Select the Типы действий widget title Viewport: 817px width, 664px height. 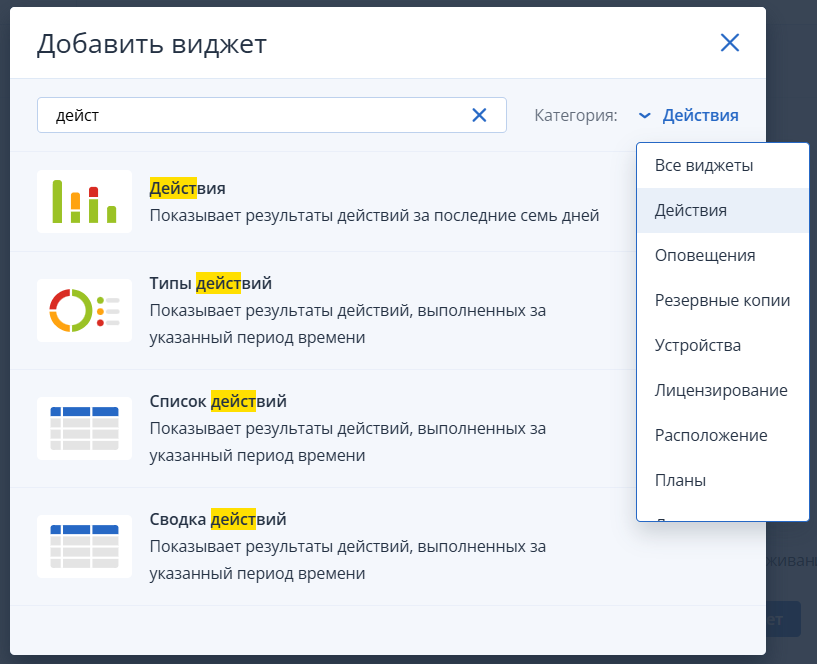click(211, 283)
